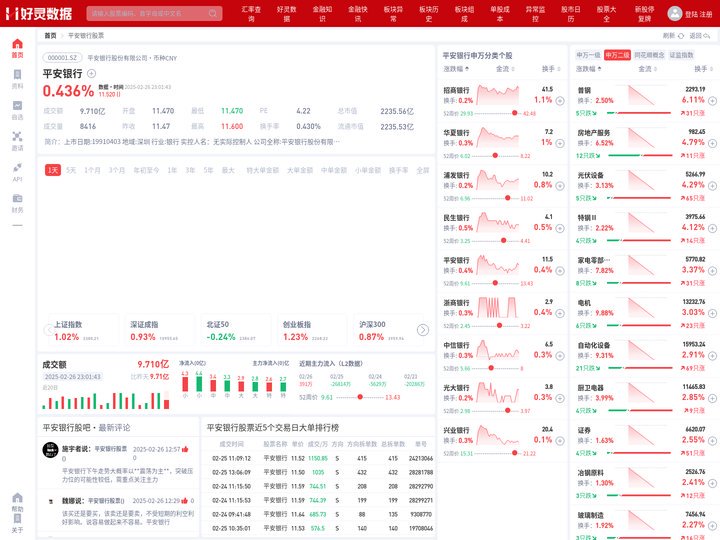Select the 5天 chart range
Screen dimensions: 720x540
[71, 170]
